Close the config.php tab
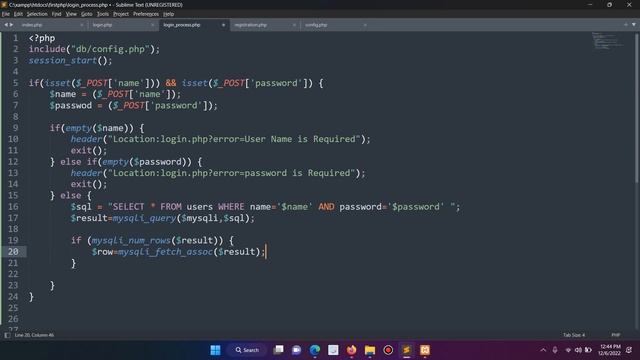This screenshot has width=640, height=360. [x=365, y=25]
